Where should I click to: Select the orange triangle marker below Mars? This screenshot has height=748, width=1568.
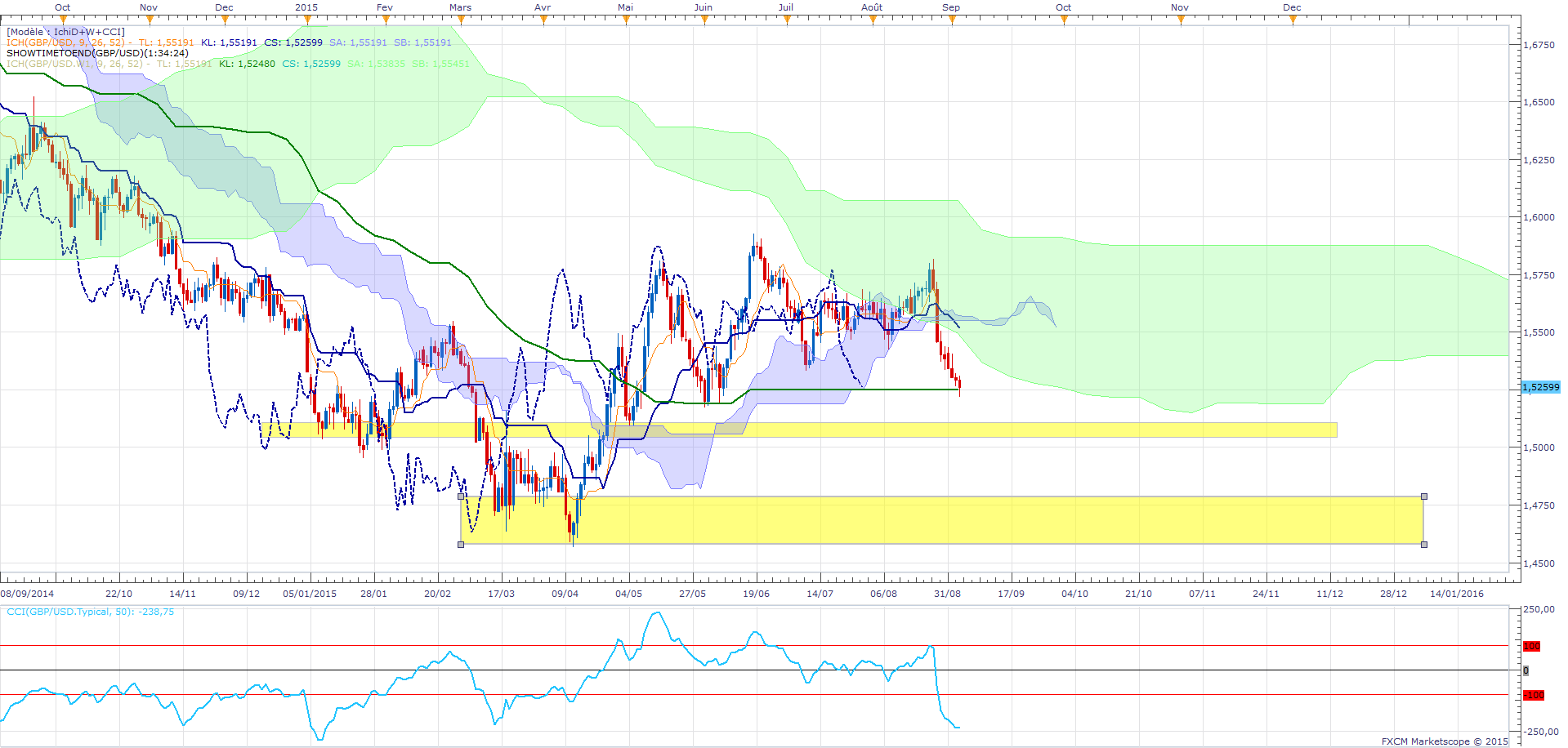[x=459, y=20]
